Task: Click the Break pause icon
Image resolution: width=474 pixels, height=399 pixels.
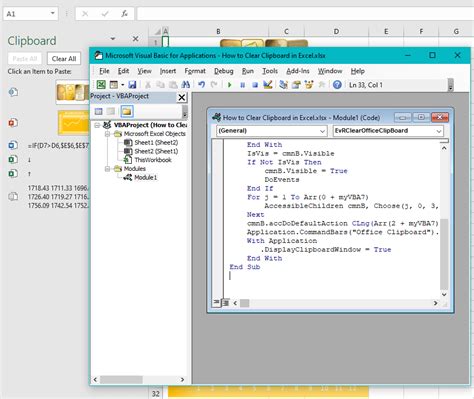Action: 242,85
